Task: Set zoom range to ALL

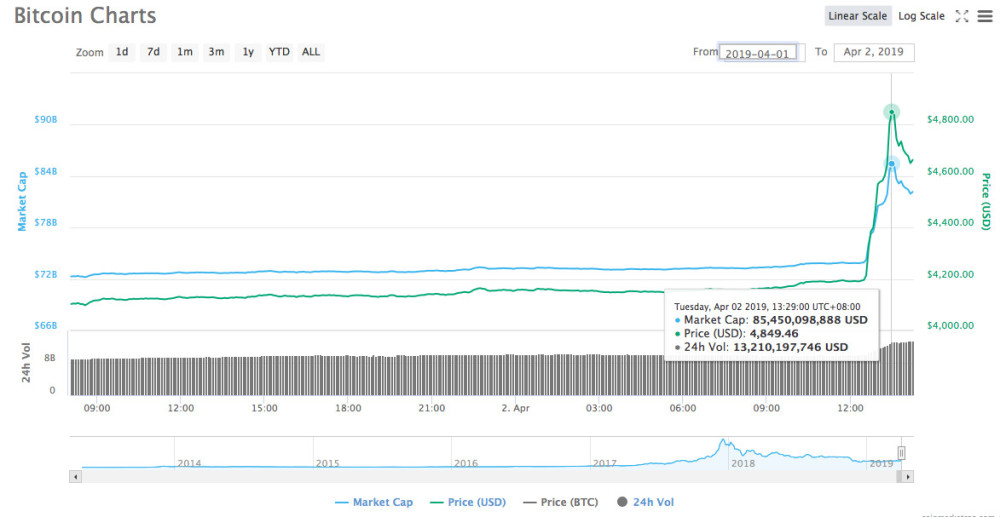Action: pyautogui.click(x=311, y=52)
